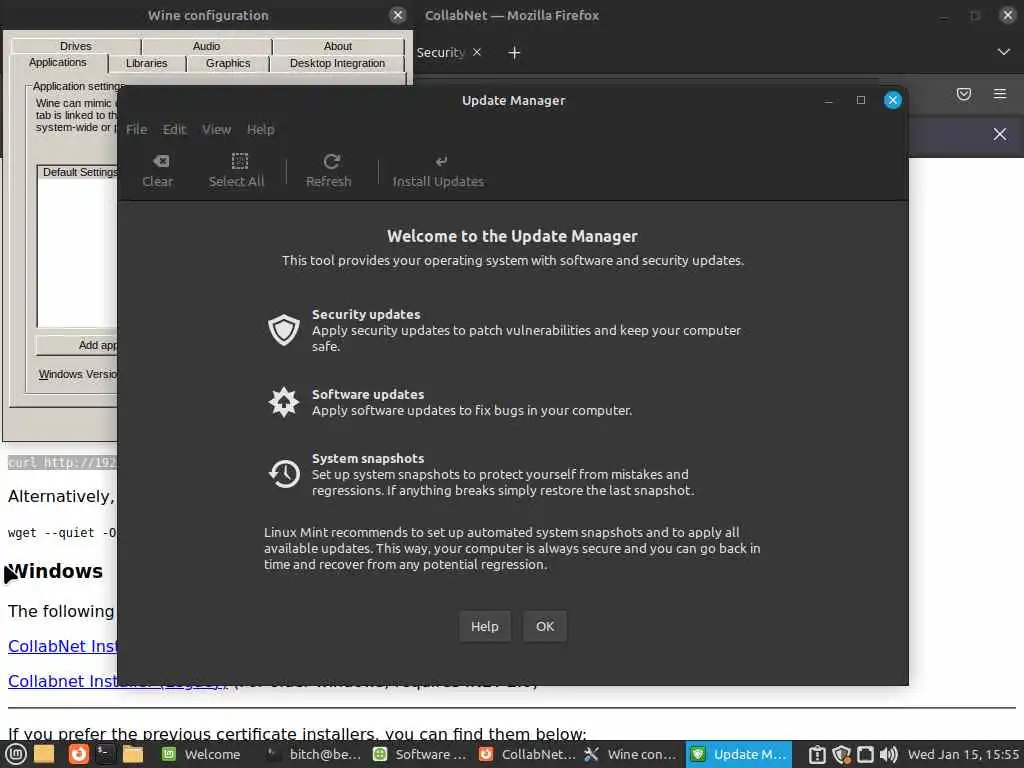This screenshot has width=1024, height=768.
Task: Open the Edit menu in Update Manager
Action: pos(174,129)
